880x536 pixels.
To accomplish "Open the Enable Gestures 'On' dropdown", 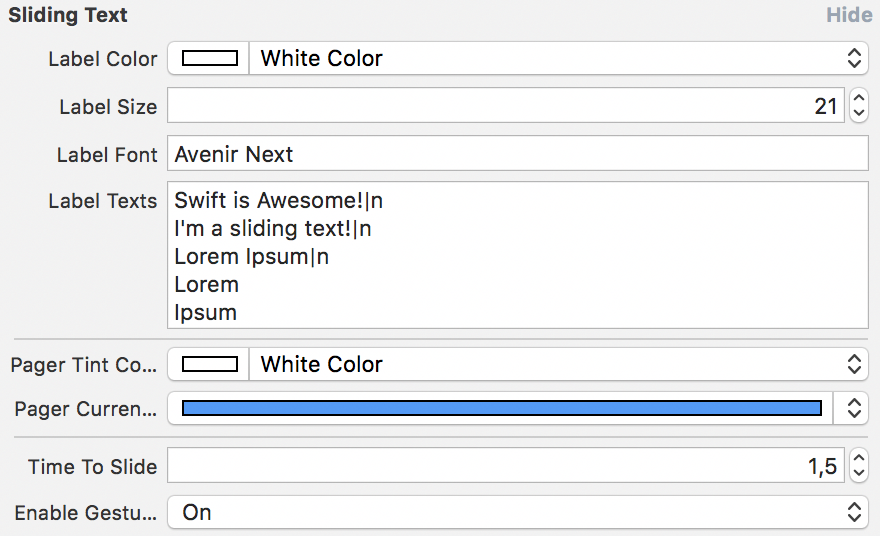I will [x=516, y=513].
